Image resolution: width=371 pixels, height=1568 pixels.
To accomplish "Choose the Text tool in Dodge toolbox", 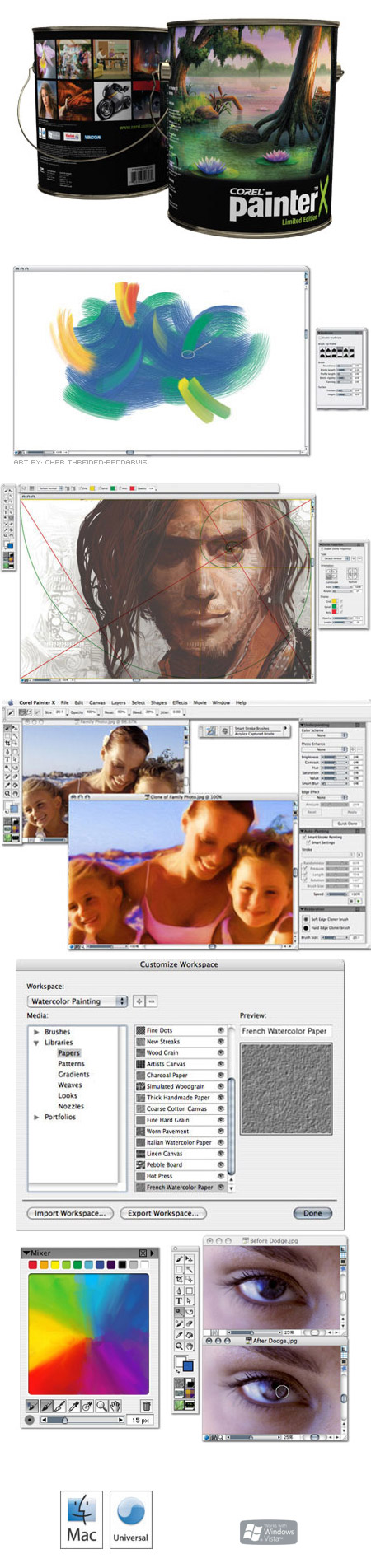I will tap(179, 1301).
